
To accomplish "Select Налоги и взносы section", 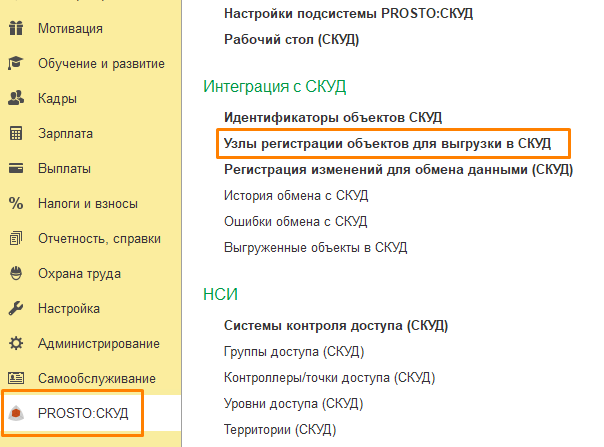I will point(88,203).
